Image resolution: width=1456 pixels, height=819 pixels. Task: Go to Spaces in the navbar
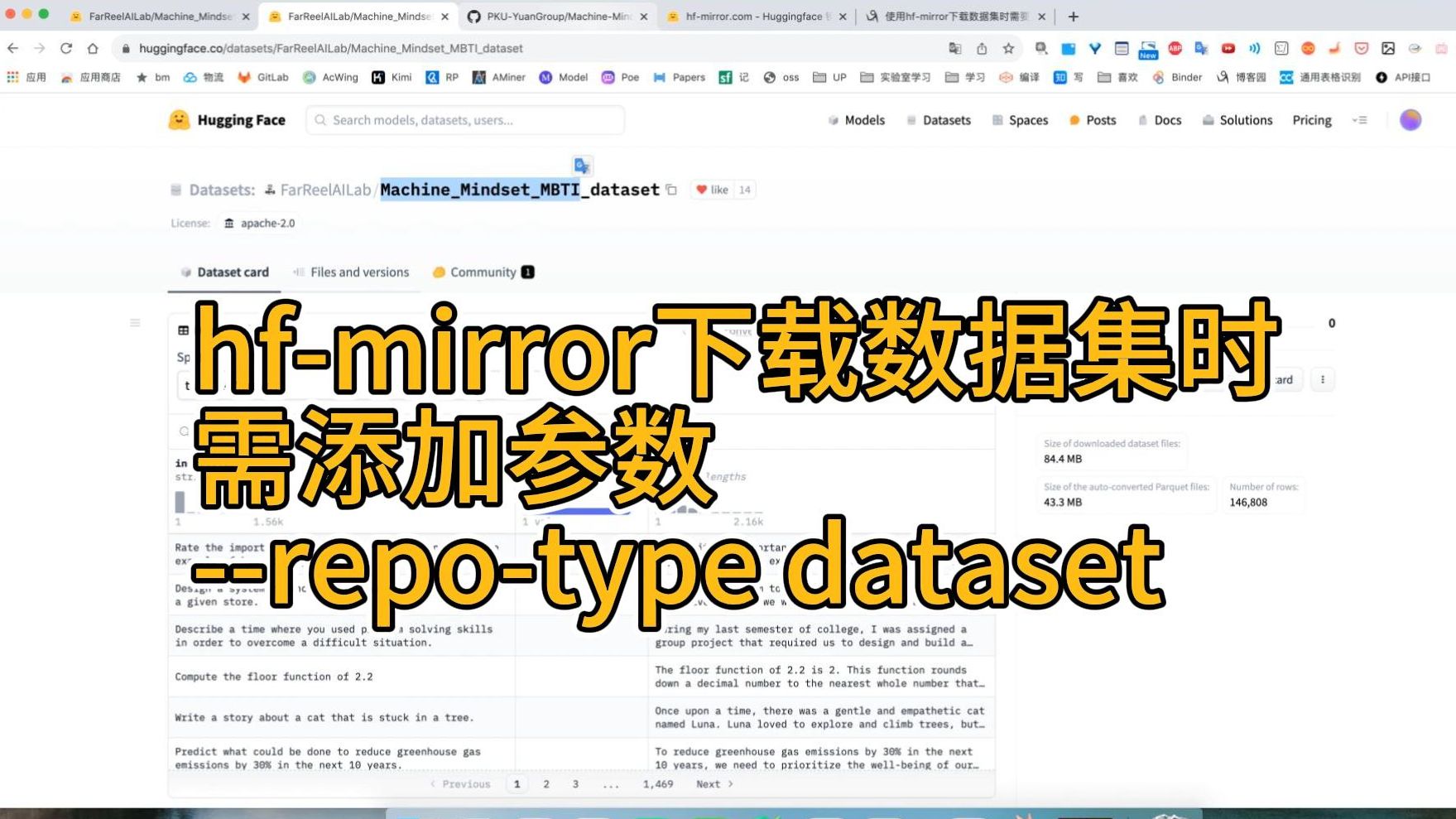coord(1021,120)
